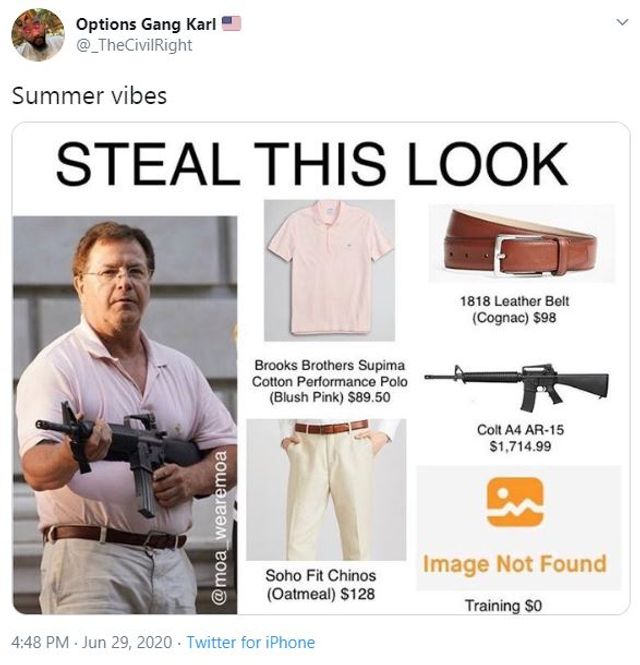Click the photo of man in pink polo
This screenshot has width=640, height=665.
tap(125, 415)
